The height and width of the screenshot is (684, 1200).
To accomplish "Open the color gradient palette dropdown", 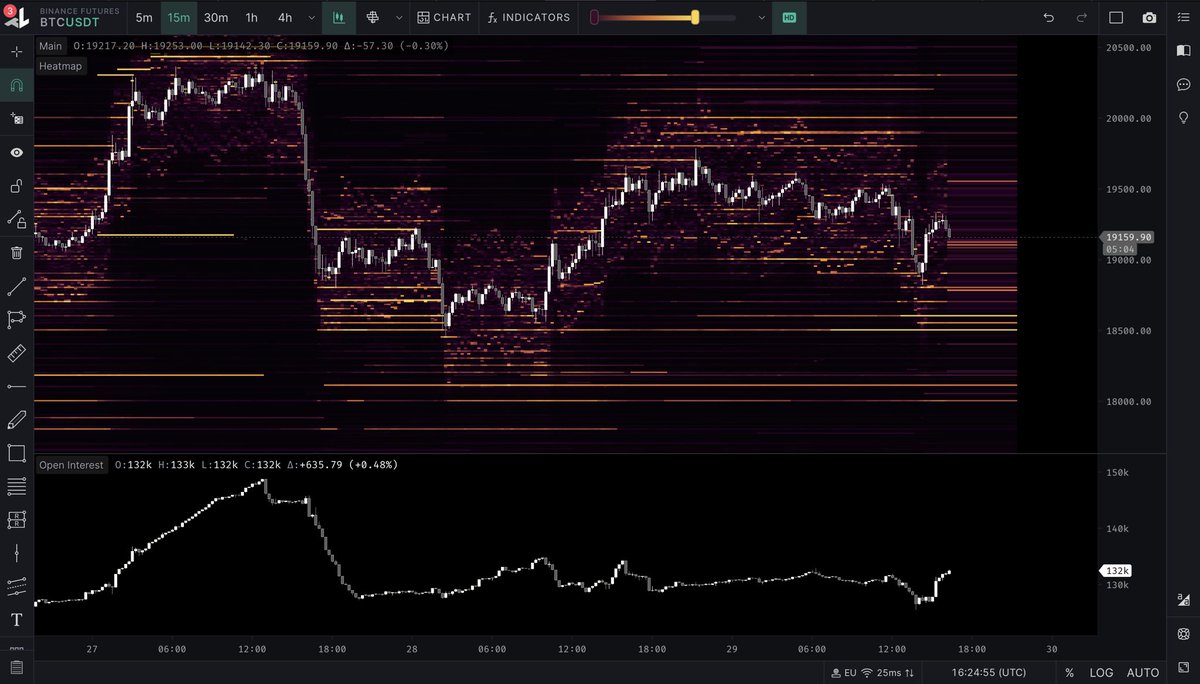I will (761, 17).
